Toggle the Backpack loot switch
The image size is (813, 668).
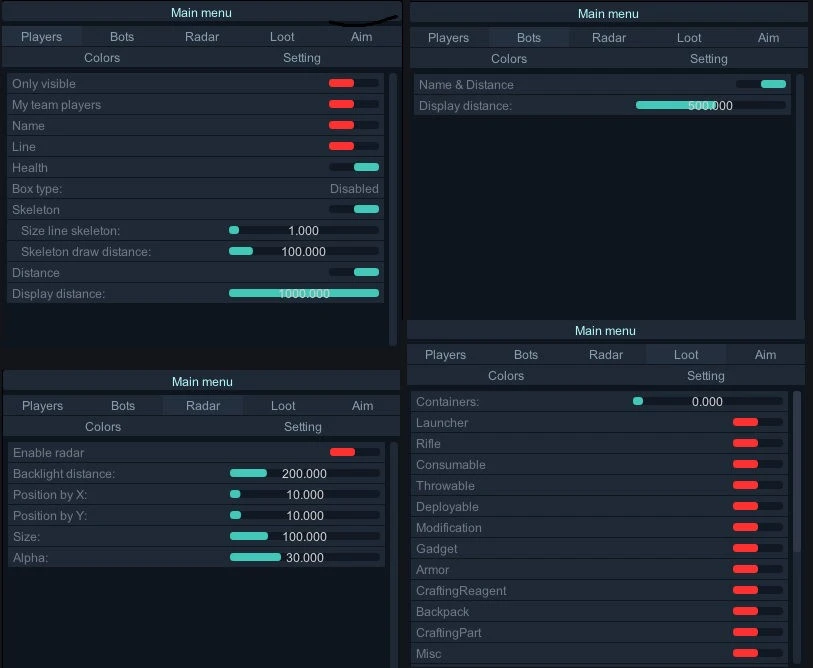click(757, 611)
